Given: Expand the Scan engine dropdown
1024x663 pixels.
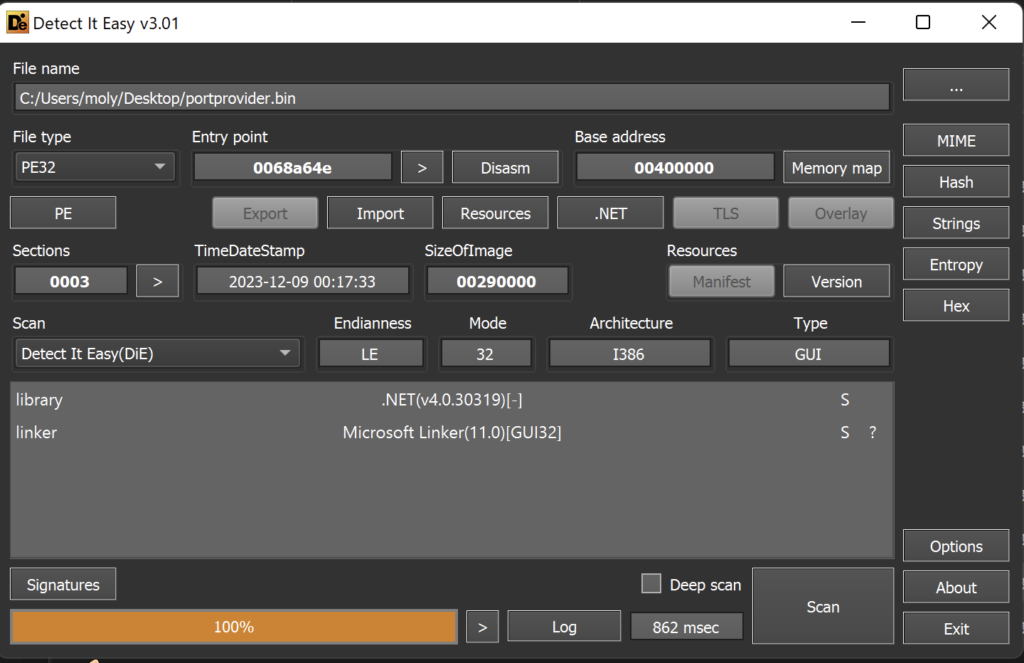Looking at the screenshot, I should point(158,354).
